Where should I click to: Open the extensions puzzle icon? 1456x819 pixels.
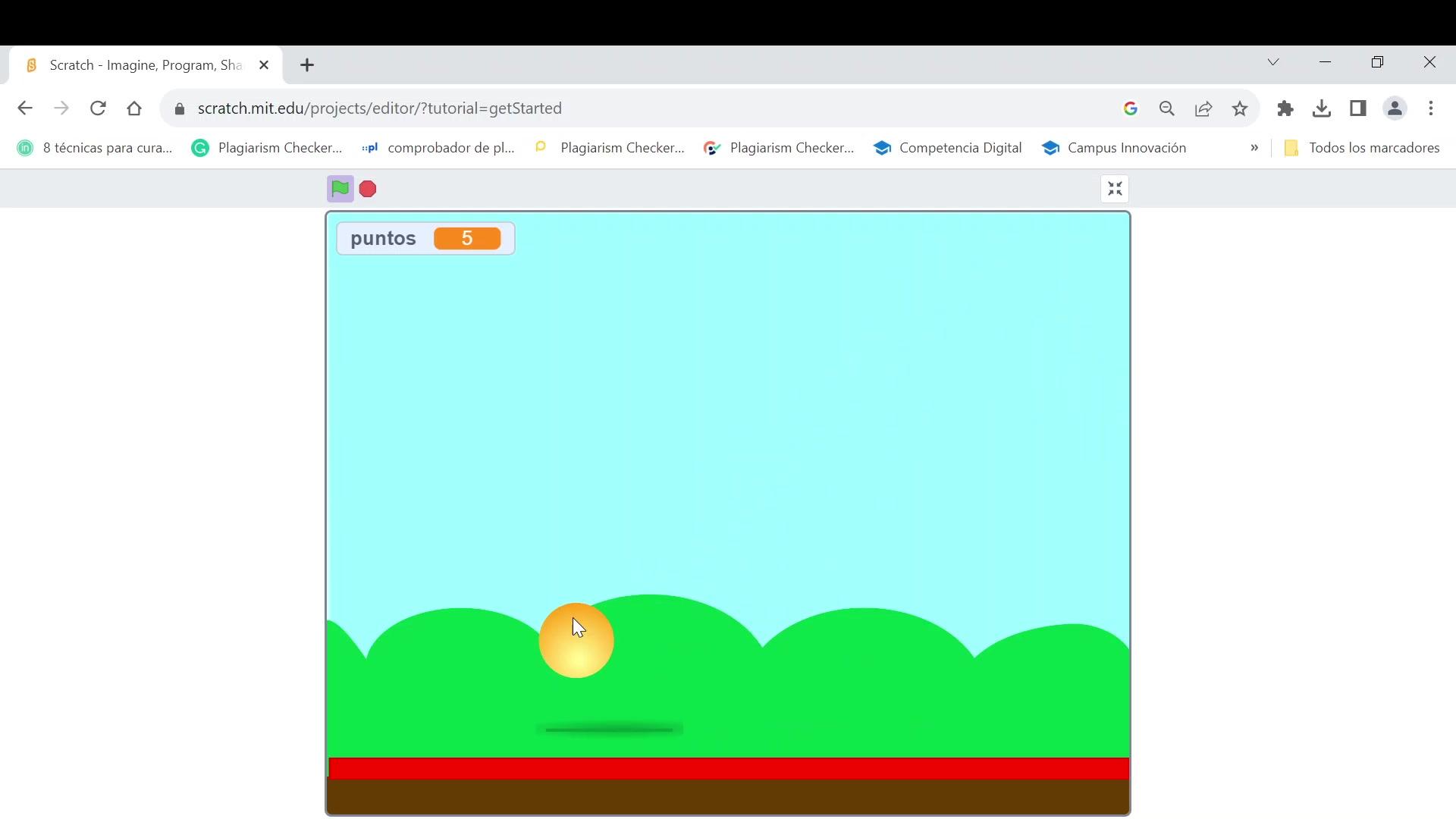click(x=1285, y=108)
